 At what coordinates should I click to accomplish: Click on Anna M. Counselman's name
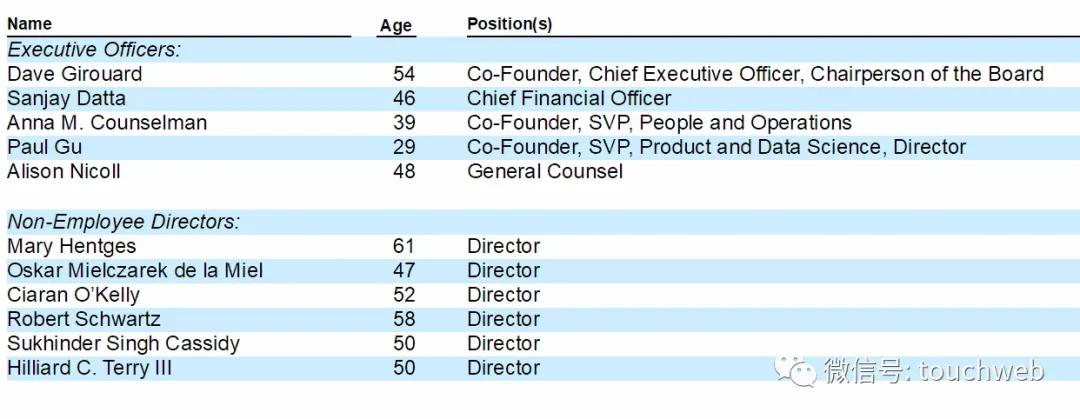(x=107, y=123)
